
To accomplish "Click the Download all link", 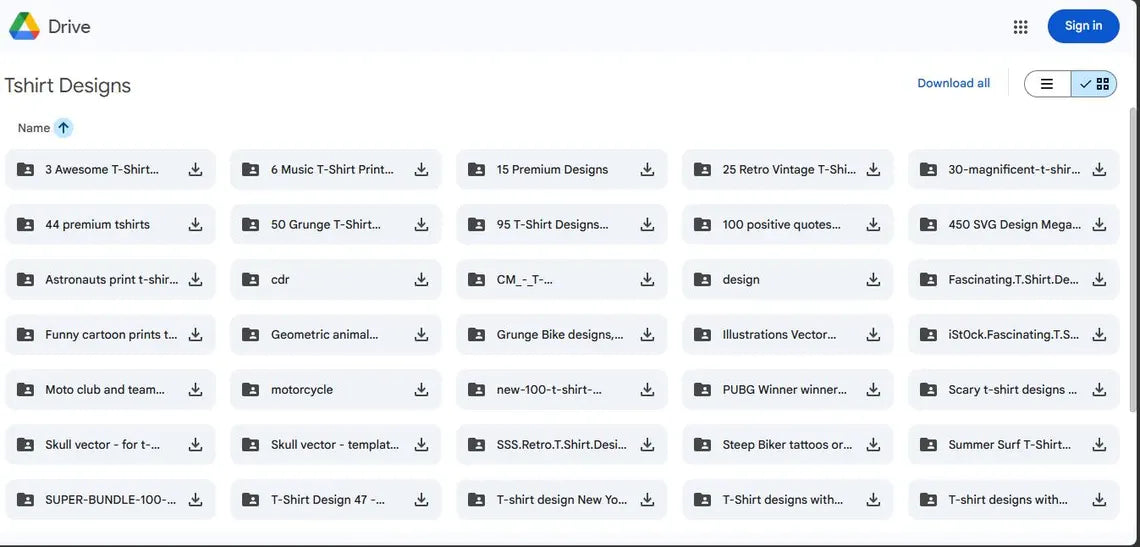I will [953, 83].
